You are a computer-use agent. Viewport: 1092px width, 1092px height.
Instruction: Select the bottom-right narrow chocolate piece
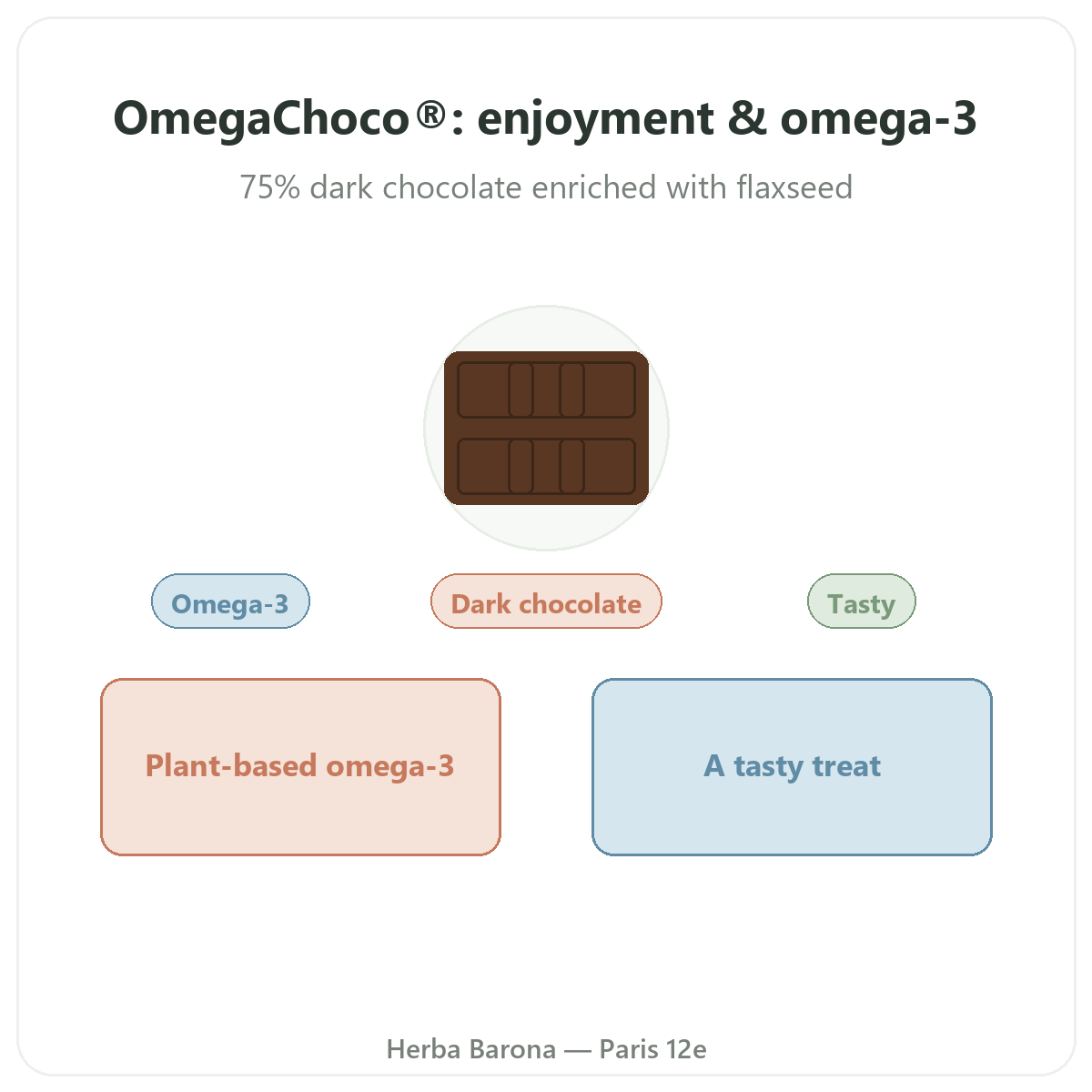(571, 466)
